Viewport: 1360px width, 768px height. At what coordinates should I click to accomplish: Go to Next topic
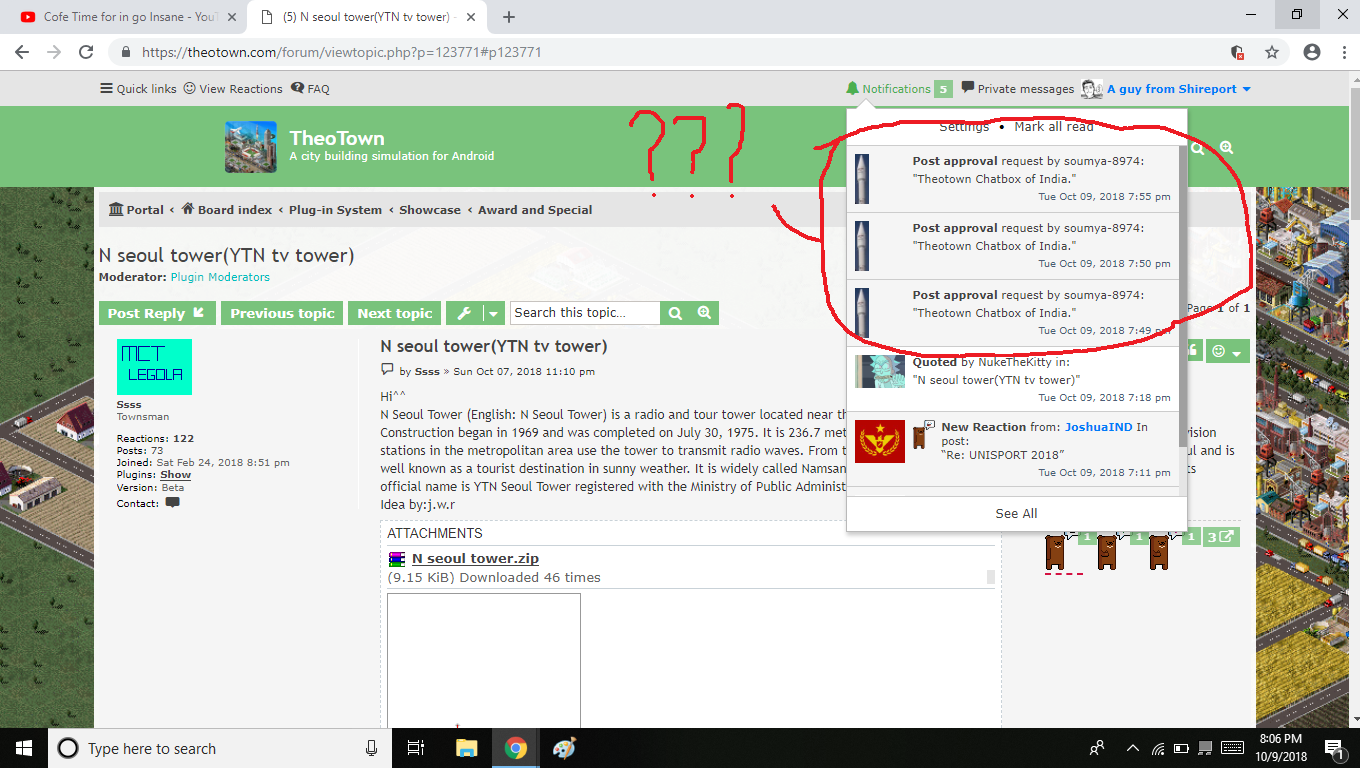(395, 313)
